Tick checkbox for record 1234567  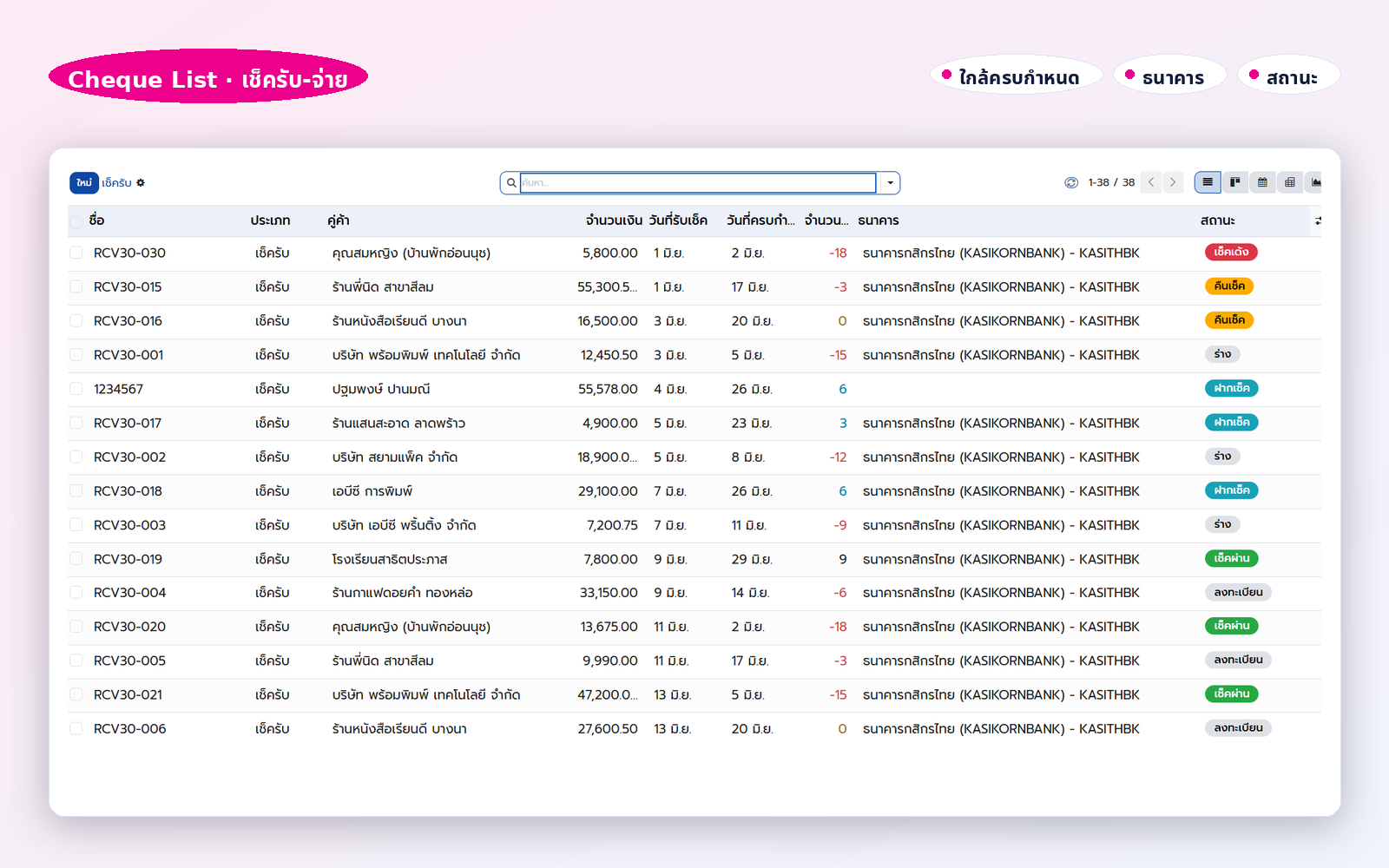click(76, 389)
